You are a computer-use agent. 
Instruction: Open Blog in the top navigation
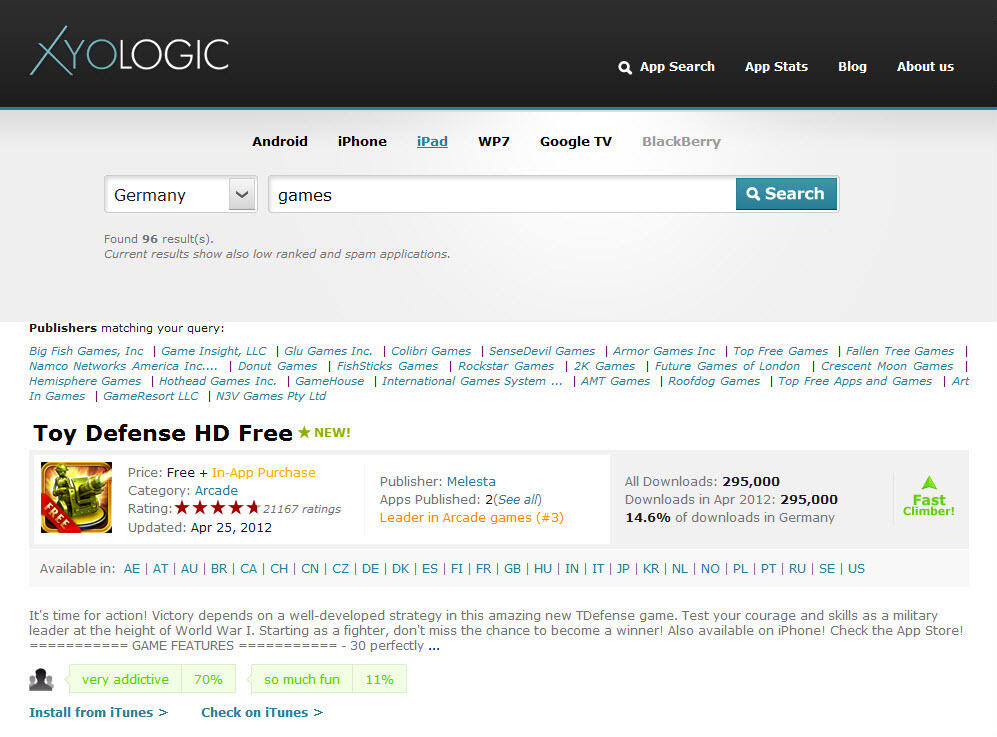coord(852,67)
